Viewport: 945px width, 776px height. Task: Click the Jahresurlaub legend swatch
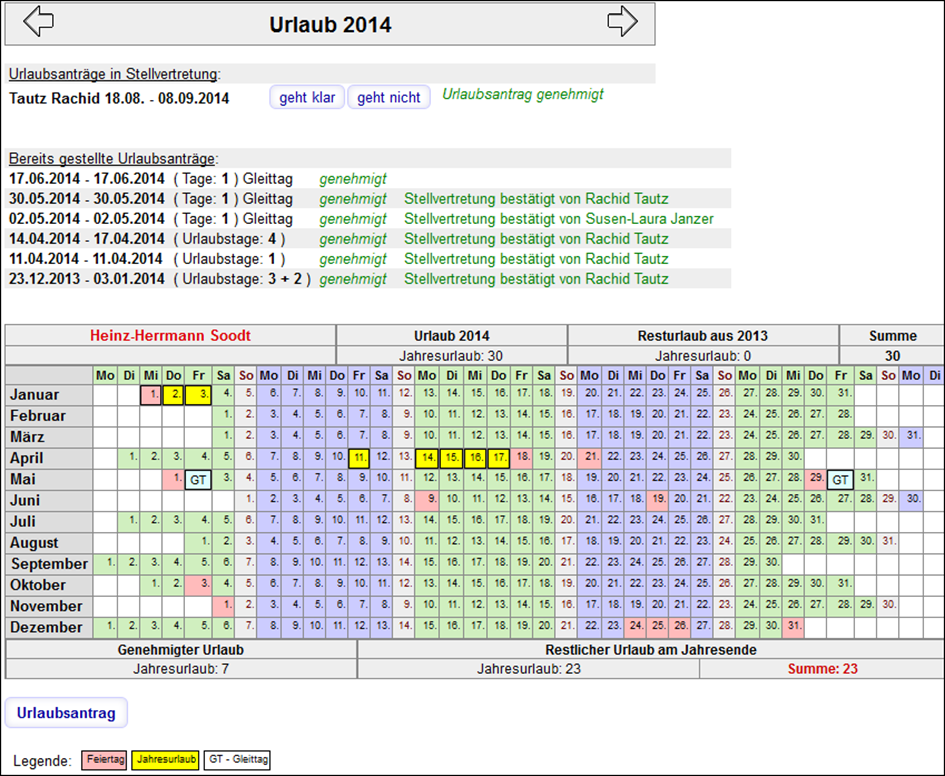[166, 760]
